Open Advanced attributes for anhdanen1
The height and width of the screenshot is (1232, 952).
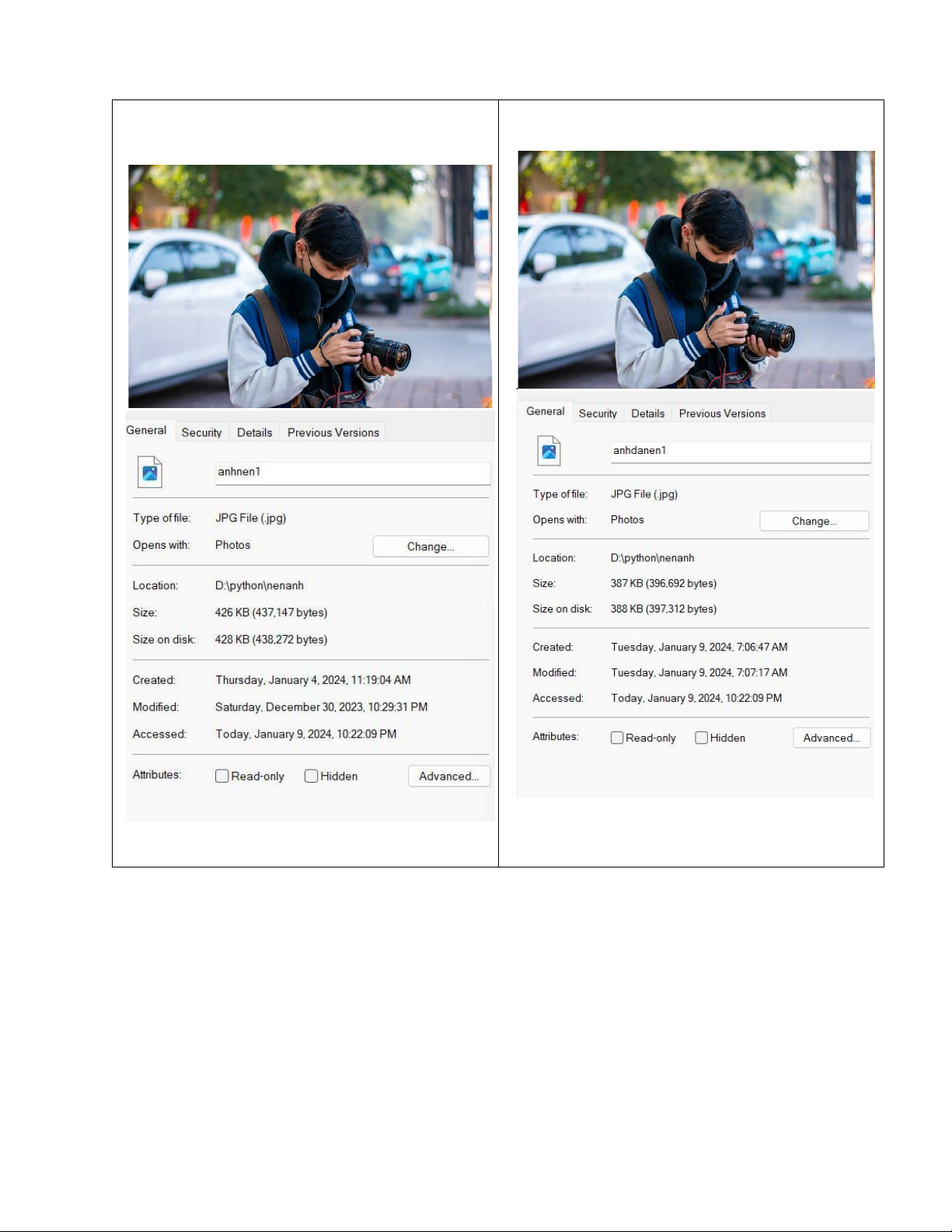[831, 738]
